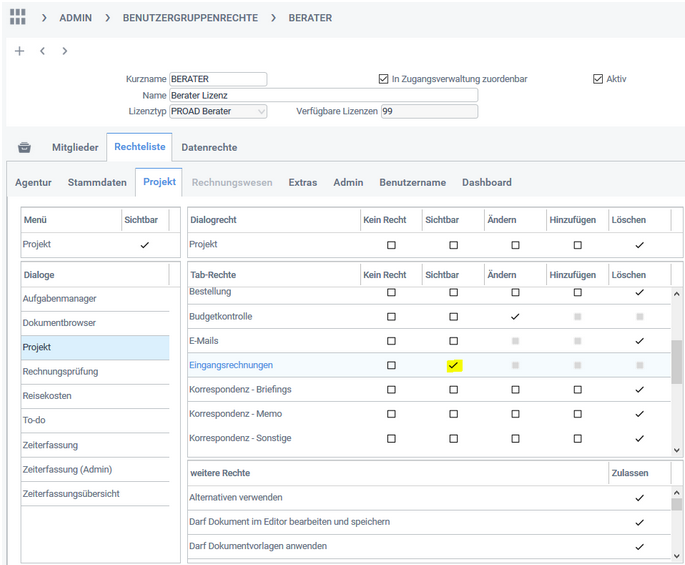Screen dimensions: 685x565
Task: Click BENUTZERGRUPPENRECHTE in the breadcrumb
Action: (x=190, y=18)
